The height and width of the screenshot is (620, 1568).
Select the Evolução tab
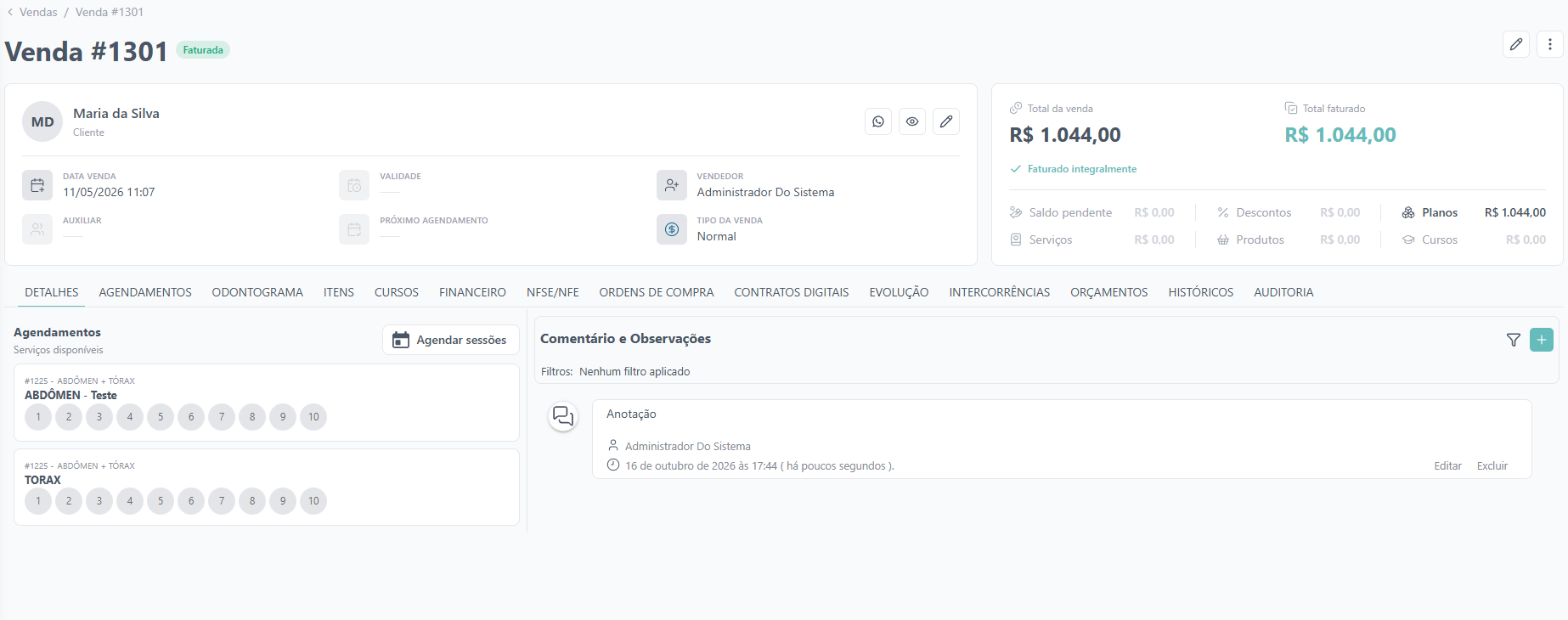pyautogui.click(x=899, y=292)
